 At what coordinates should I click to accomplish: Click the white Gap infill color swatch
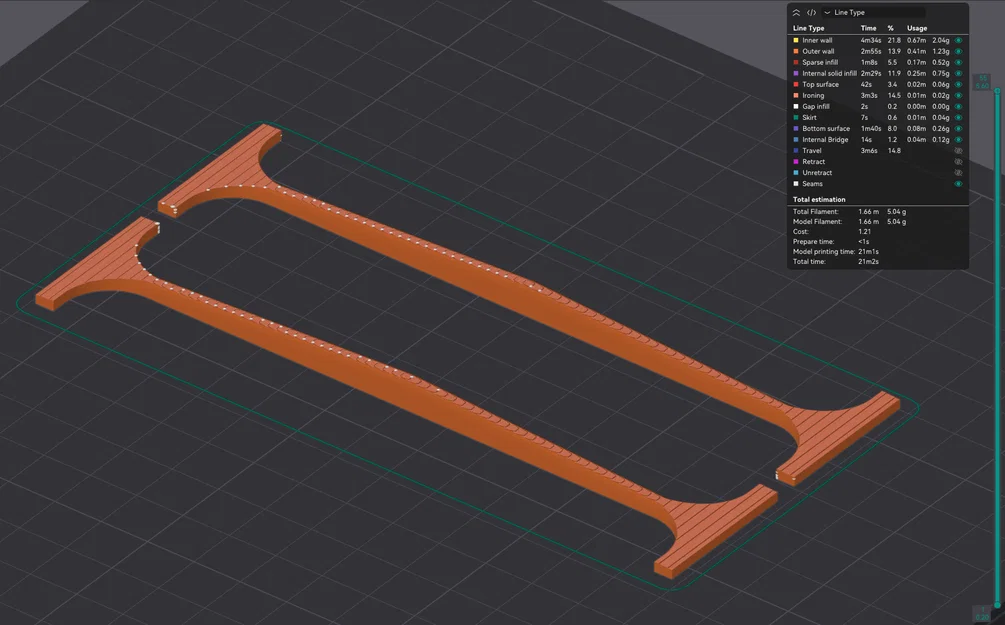coord(796,106)
